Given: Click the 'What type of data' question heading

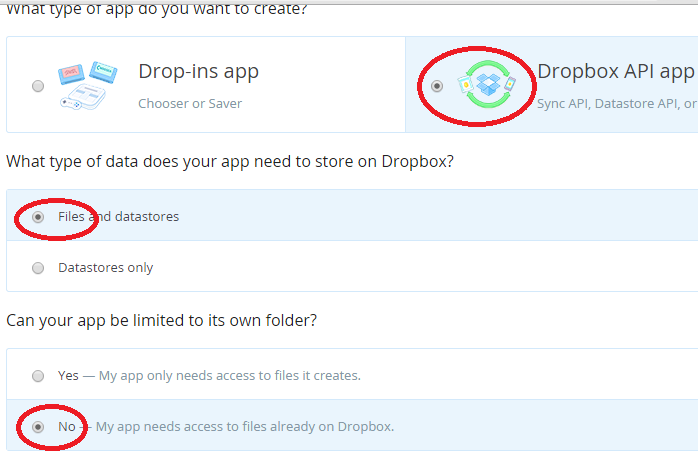Looking at the screenshot, I should click(x=230, y=162).
